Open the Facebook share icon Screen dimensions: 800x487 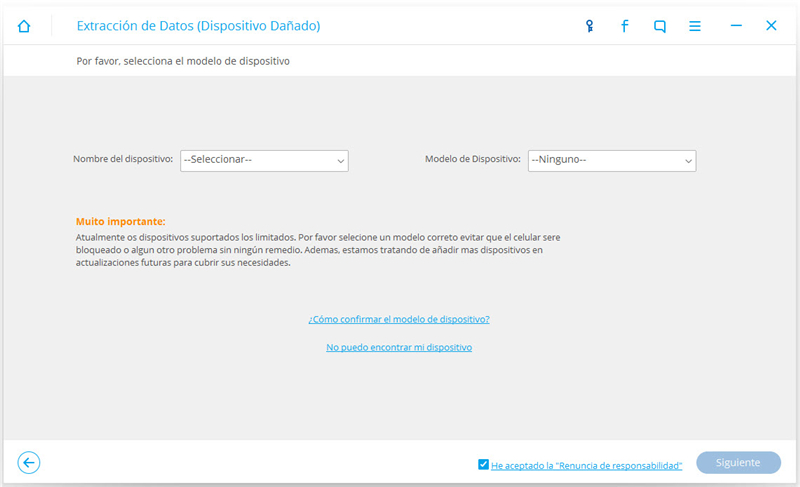(x=624, y=26)
